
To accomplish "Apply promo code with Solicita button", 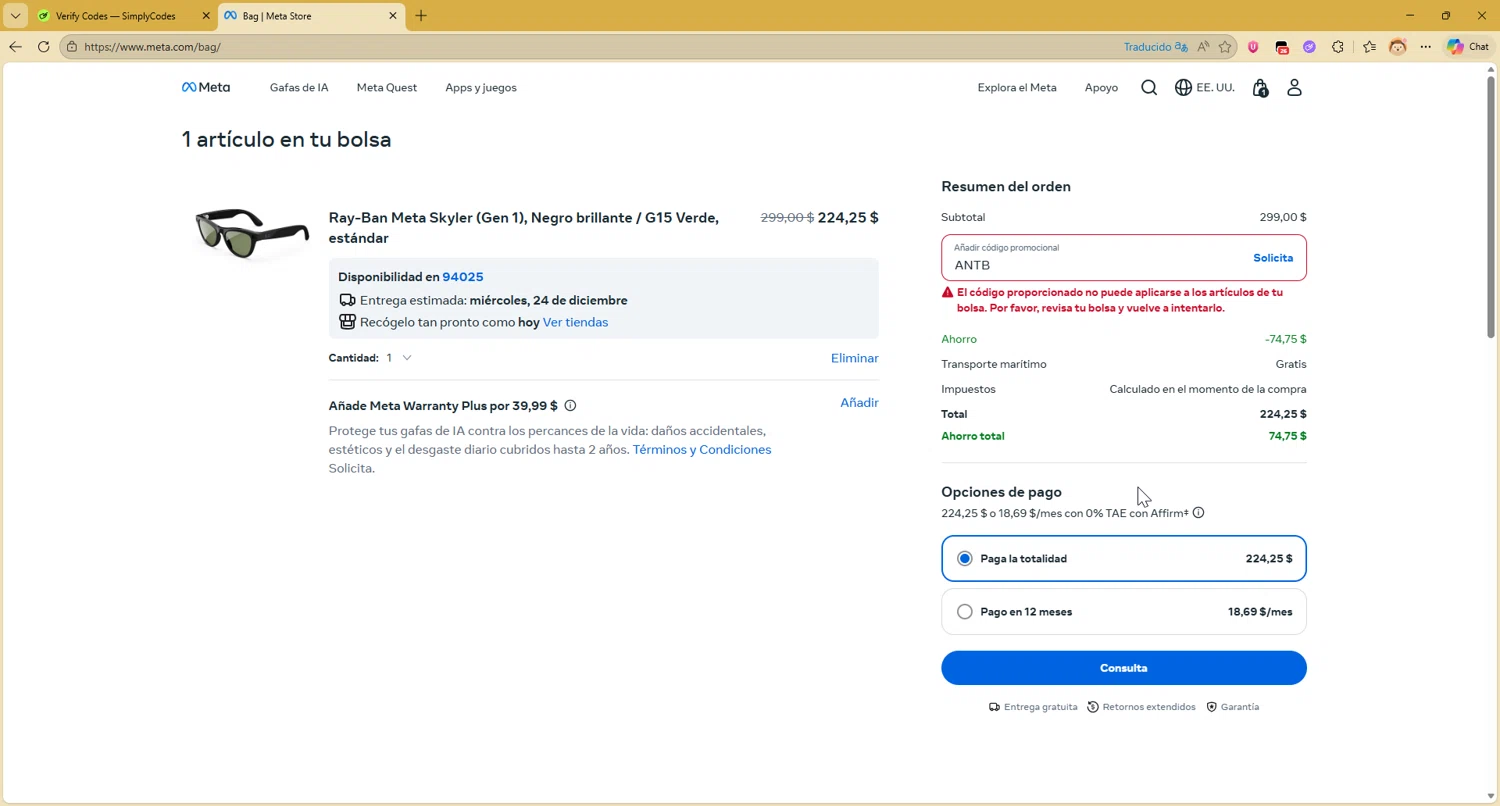I will [x=1273, y=258].
